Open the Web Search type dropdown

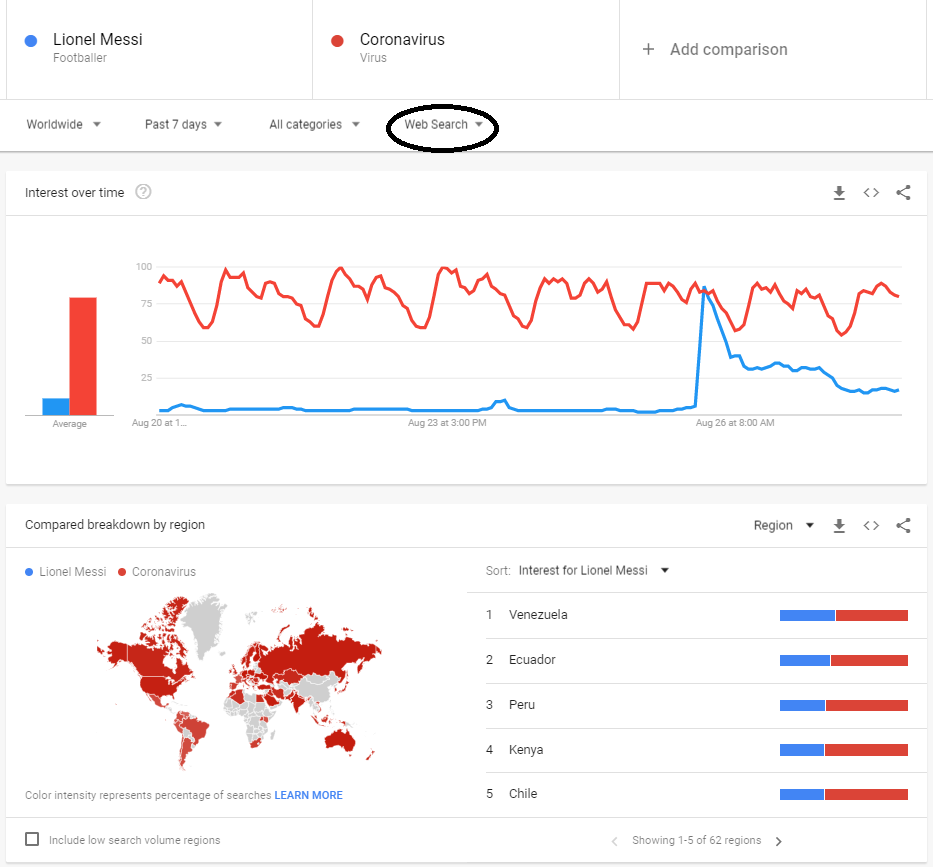point(443,125)
